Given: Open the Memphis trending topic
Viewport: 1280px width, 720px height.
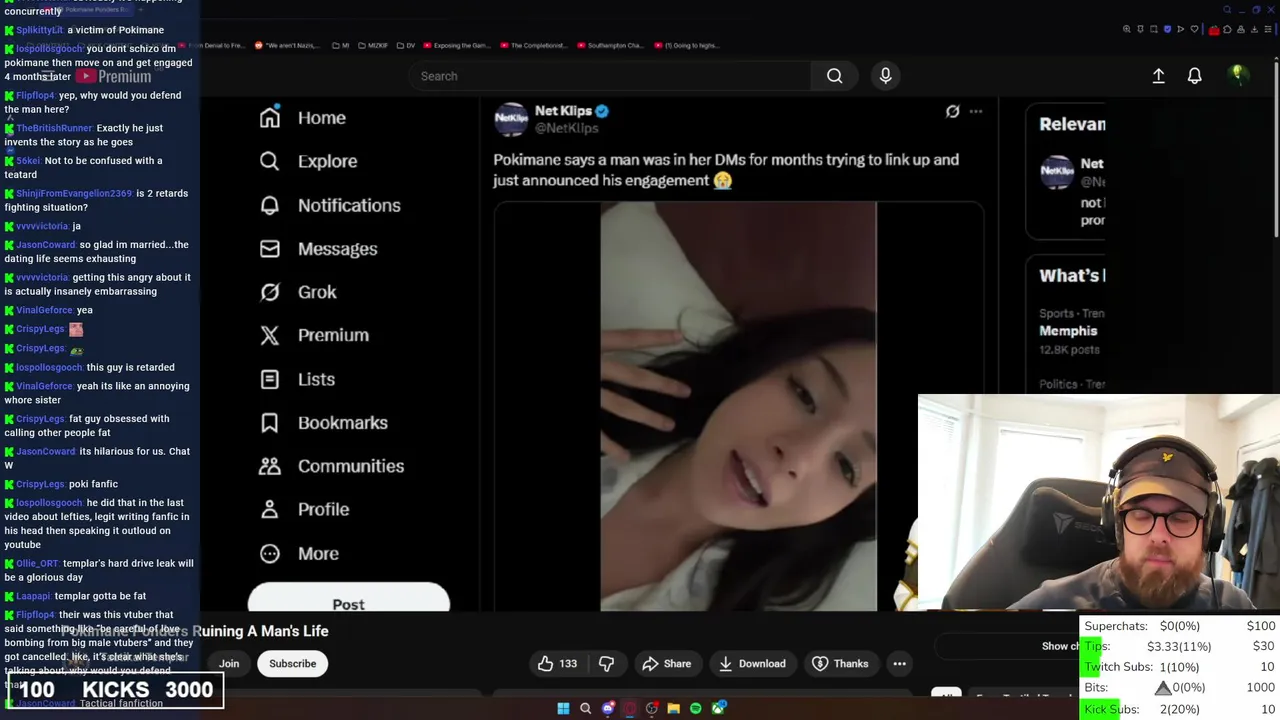Looking at the screenshot, I should [x=1068, y=331].
